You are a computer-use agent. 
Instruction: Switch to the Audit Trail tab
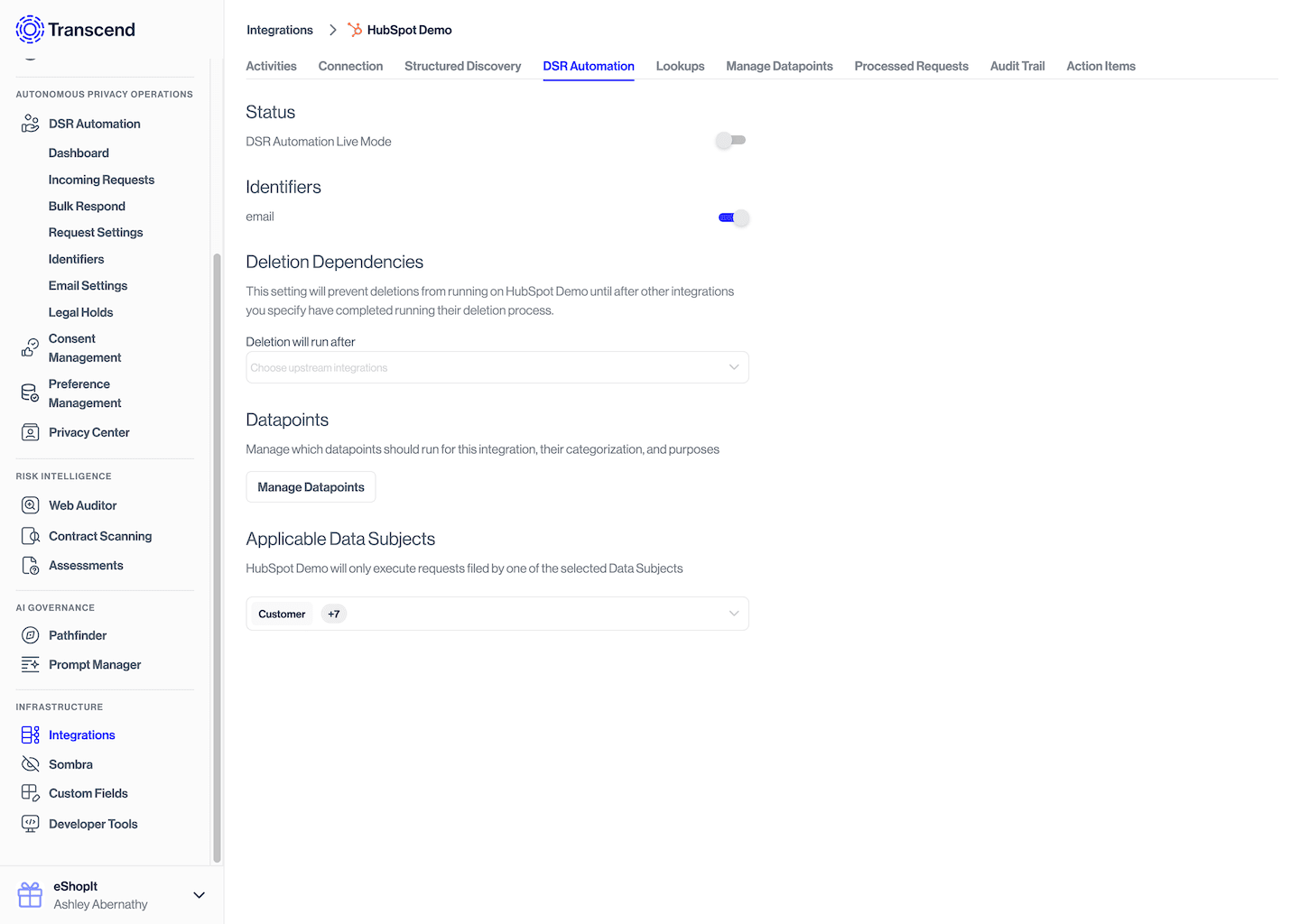click(1017, 66)
